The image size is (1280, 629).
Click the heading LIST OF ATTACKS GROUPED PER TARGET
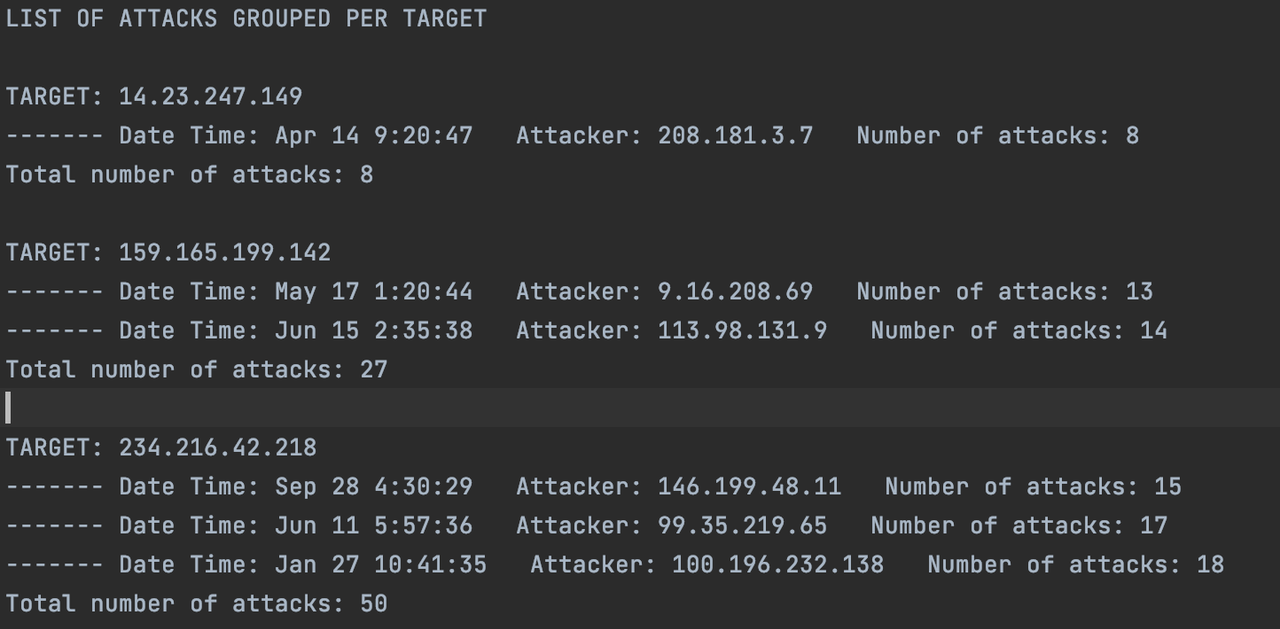tap(246, 18)
